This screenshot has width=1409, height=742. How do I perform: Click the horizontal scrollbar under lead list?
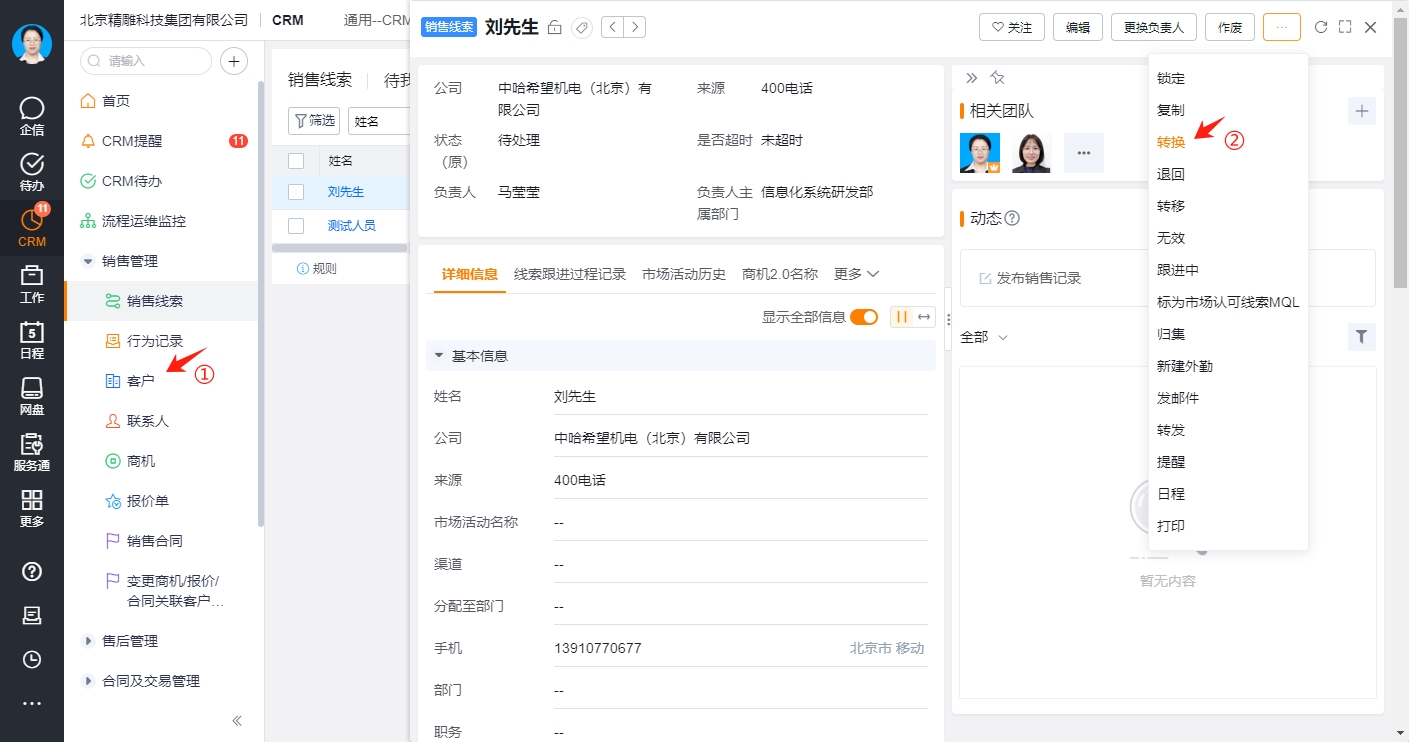point(340,246)
